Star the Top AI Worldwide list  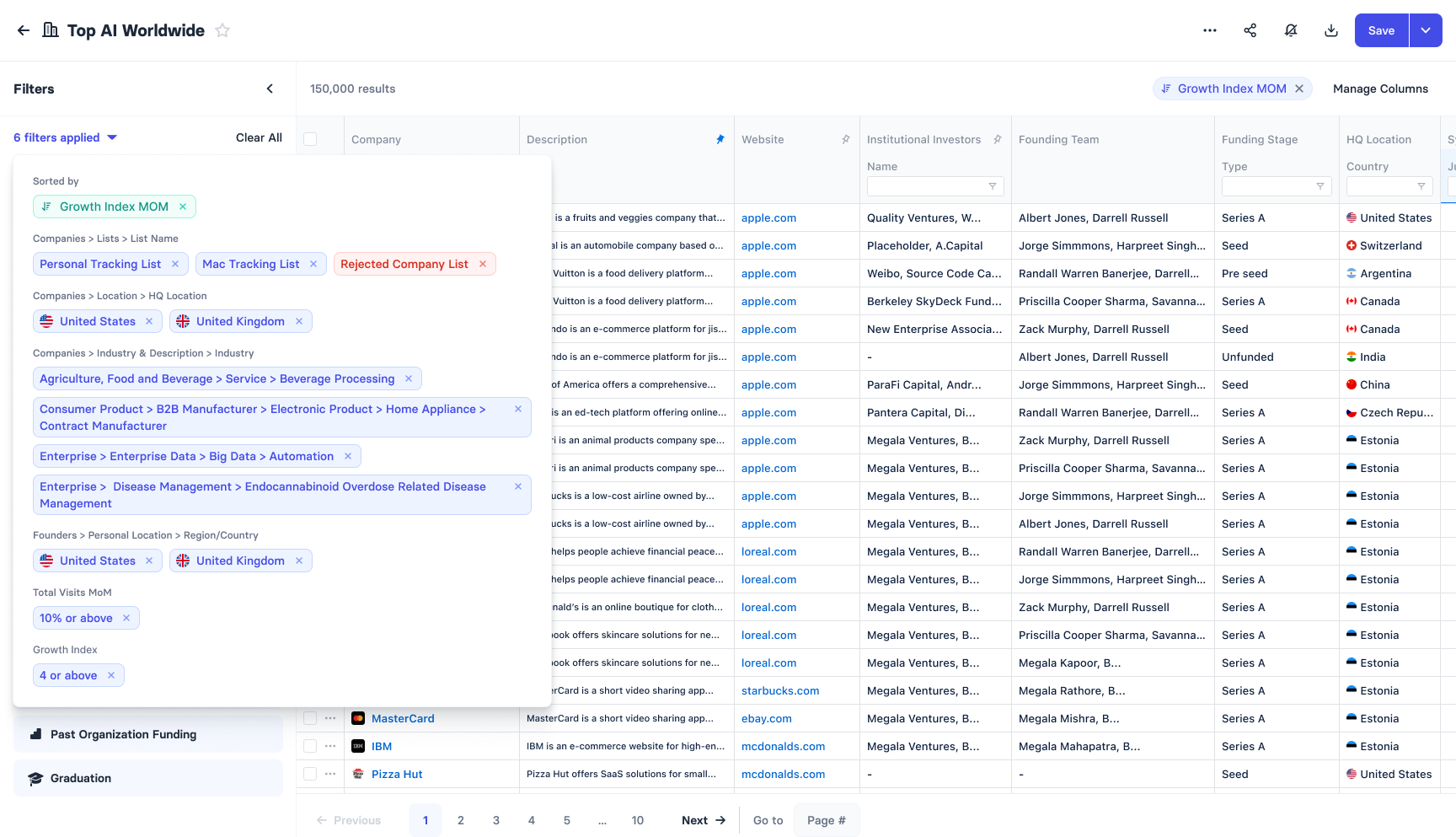pos(222,30)
